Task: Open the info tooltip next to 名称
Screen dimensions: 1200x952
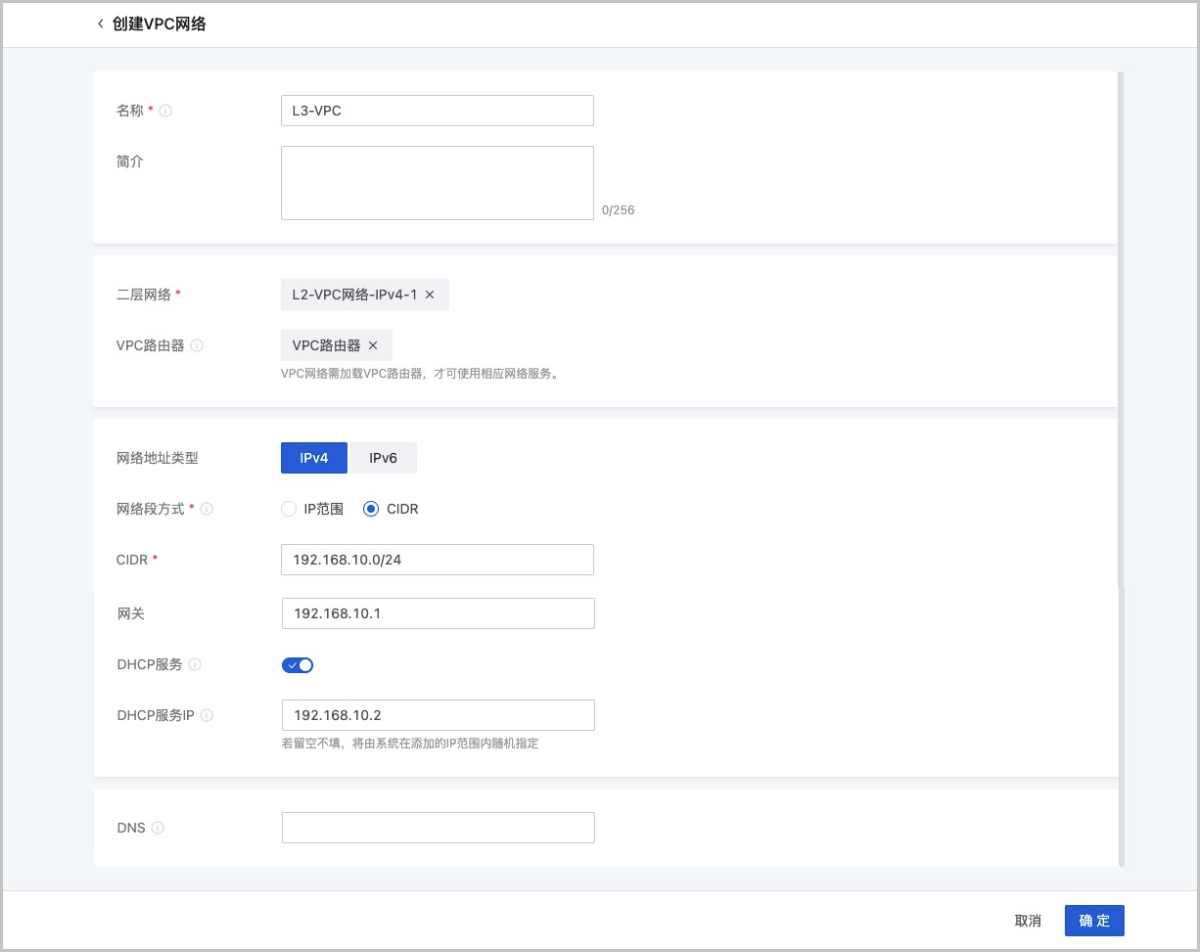Action: tap(166, 110)
